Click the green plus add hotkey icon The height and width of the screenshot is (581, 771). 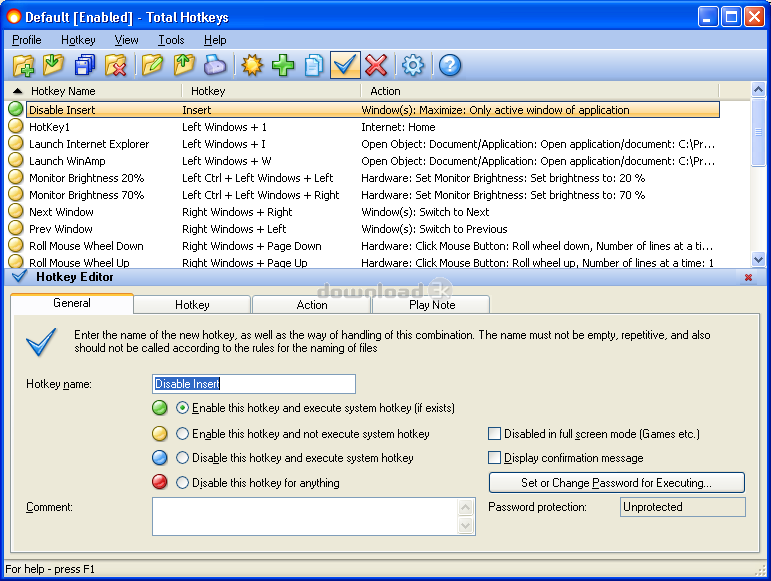[x=283, y=66]
